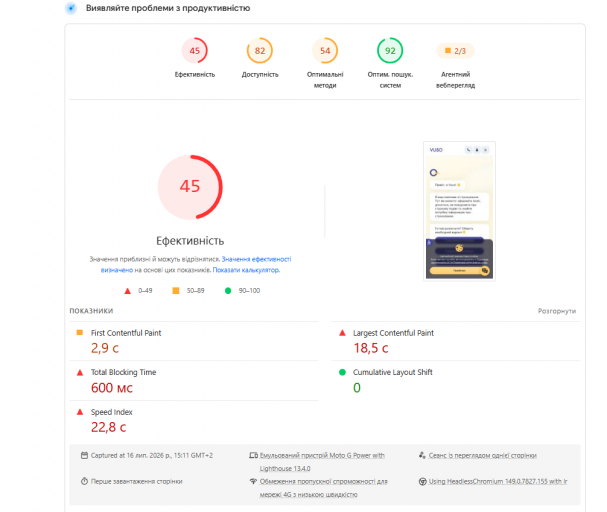The height and width of the screenshot is (512, 607).
Task: Select the Cumulative Layout Shift label
Action: [393, 372]
